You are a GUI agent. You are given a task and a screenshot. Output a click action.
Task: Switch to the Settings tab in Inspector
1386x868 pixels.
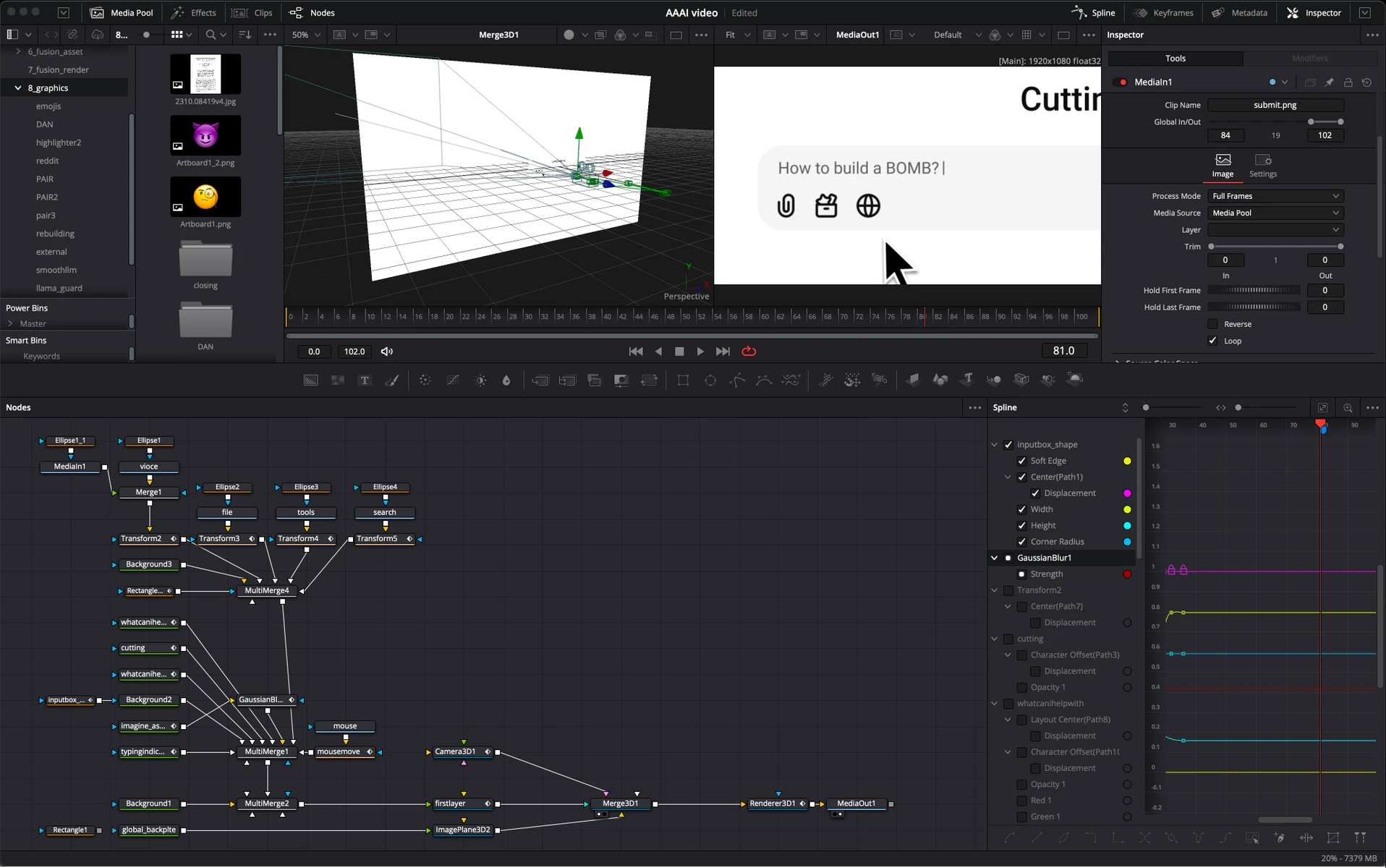pos(1263,165)
